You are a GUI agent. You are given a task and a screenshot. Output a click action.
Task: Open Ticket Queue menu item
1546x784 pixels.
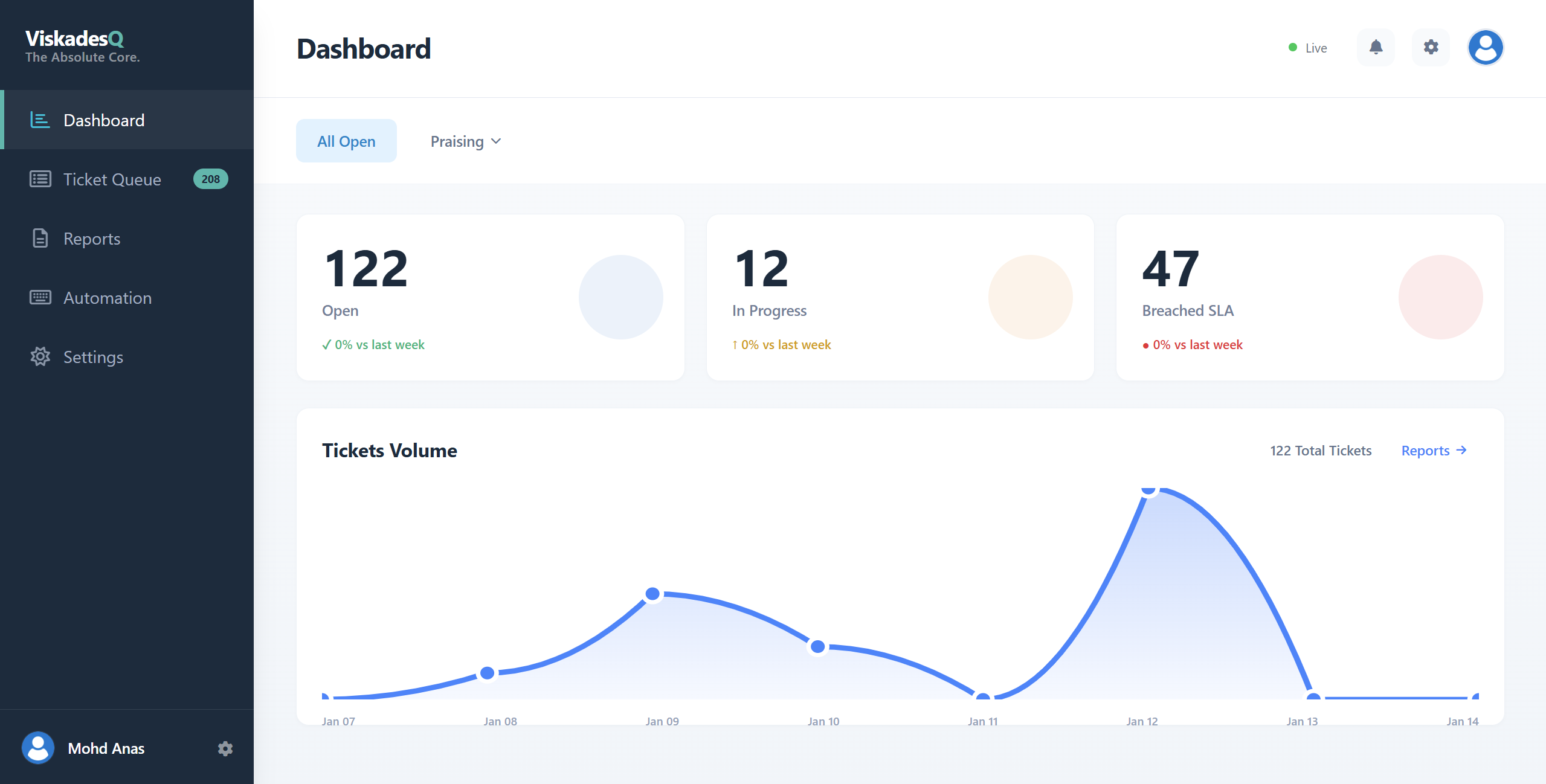[x=112, y=179]
